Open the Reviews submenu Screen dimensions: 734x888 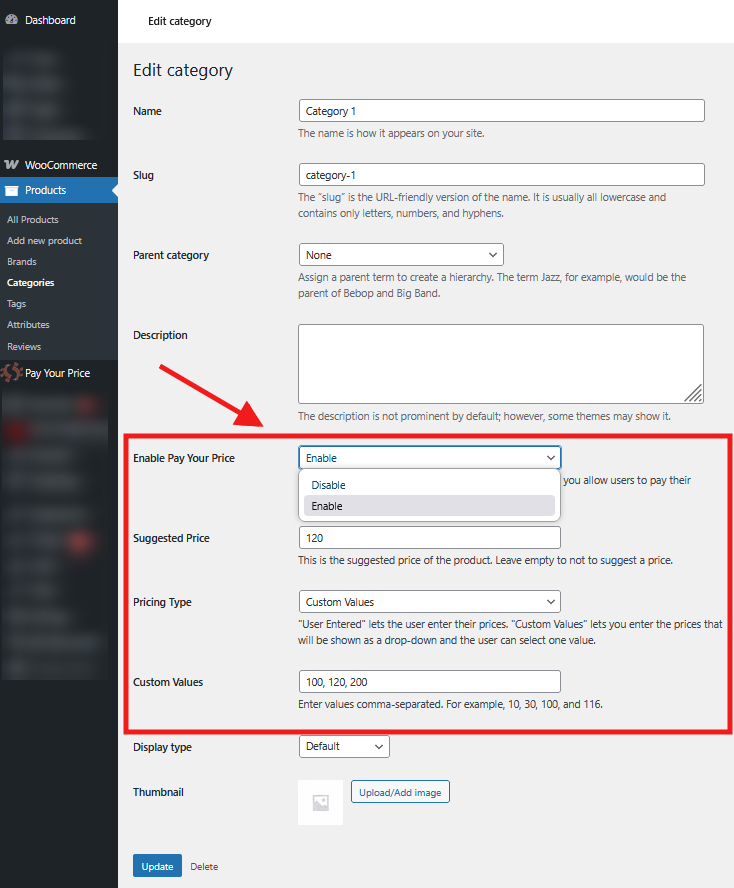tap(24, 346)
